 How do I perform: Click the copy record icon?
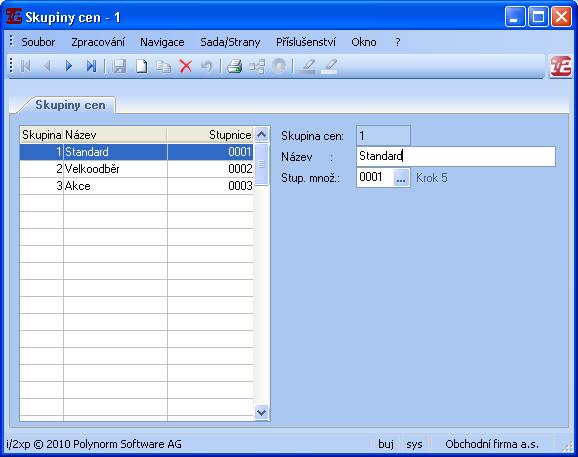pyautogui.click(x=163, y=66)
